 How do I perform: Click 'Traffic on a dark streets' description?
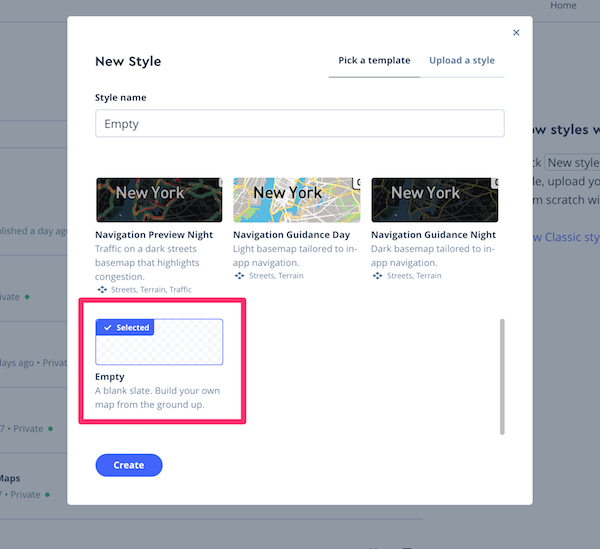click(147, 262)
